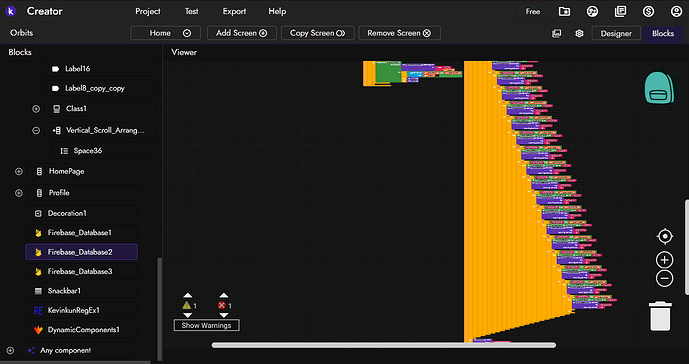Open the user account icon
This screenshot has width=689, height=364.
click(677, 11)
